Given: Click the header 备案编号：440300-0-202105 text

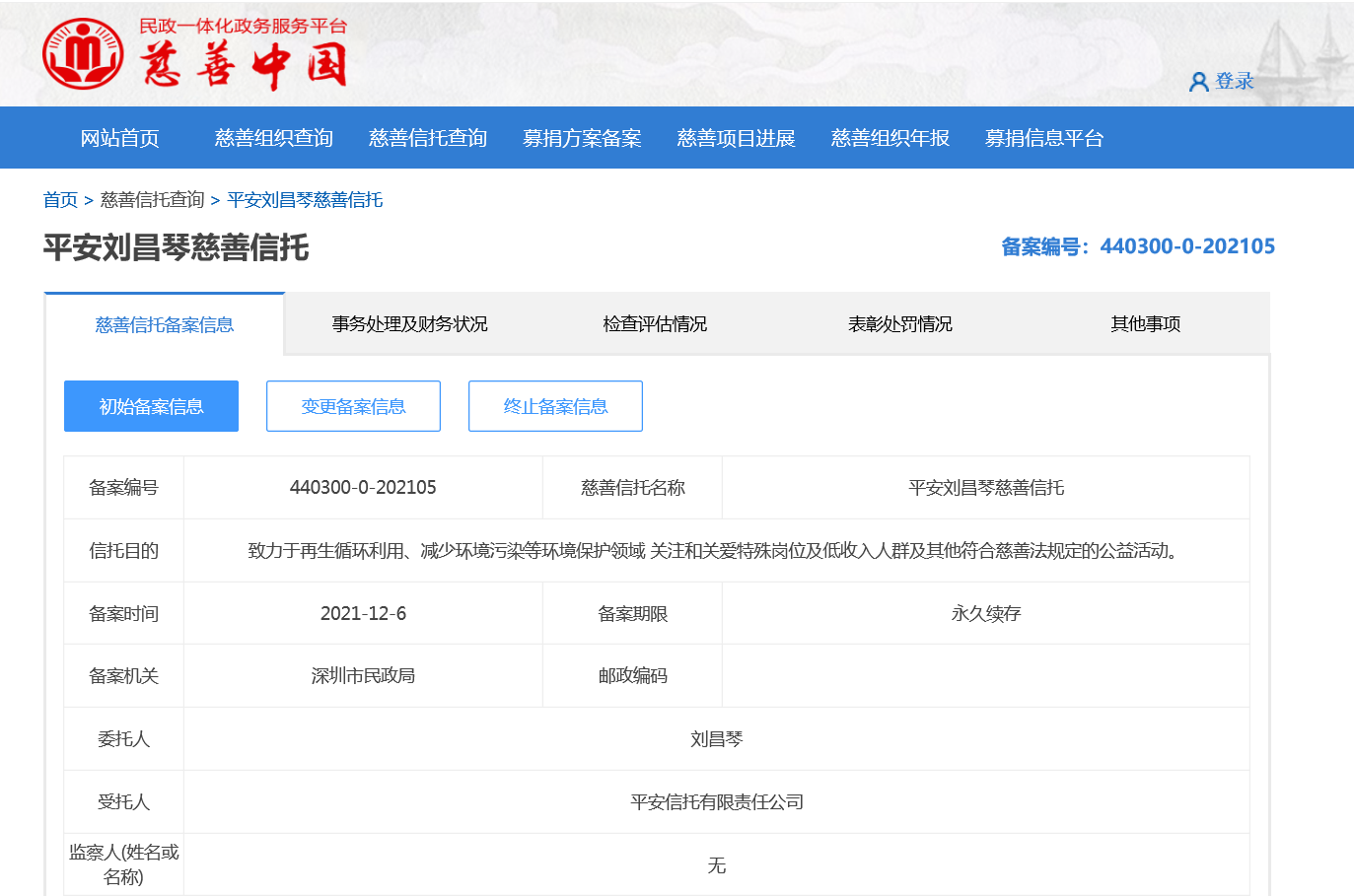Looking at the screenshot, I should [x=1138, y=246].
